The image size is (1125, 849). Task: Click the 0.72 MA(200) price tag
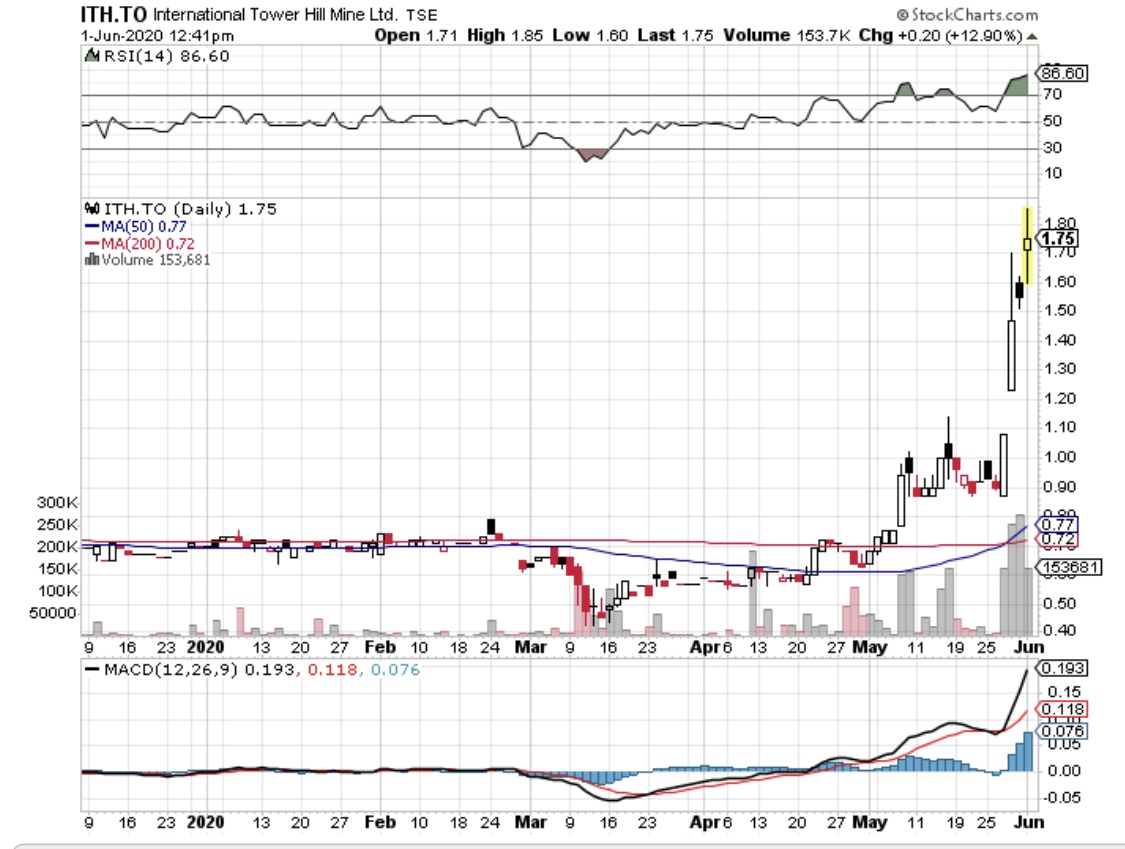(x=1057, y=539)
